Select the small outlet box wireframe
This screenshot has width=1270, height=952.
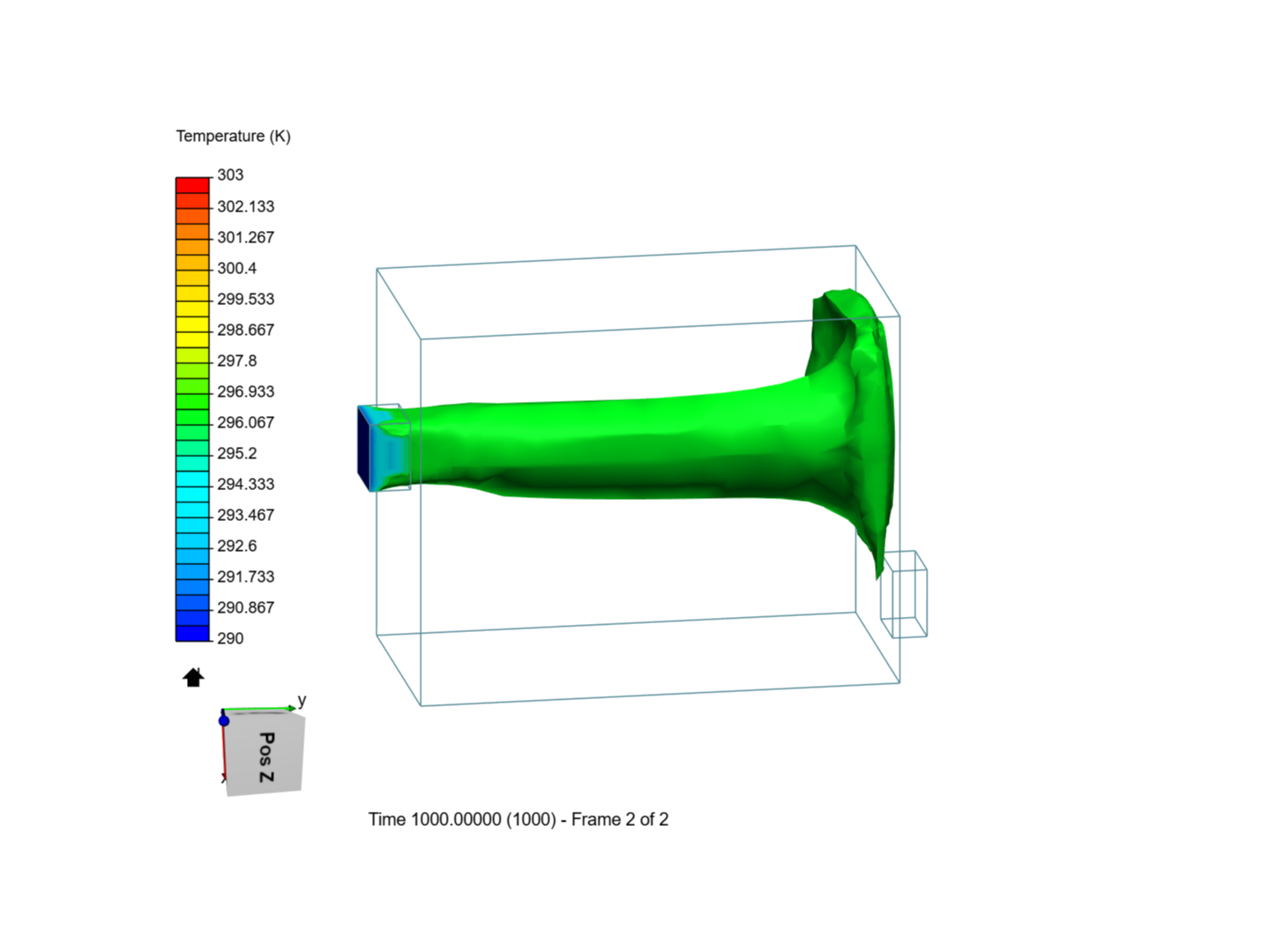(x=904, y=594)
